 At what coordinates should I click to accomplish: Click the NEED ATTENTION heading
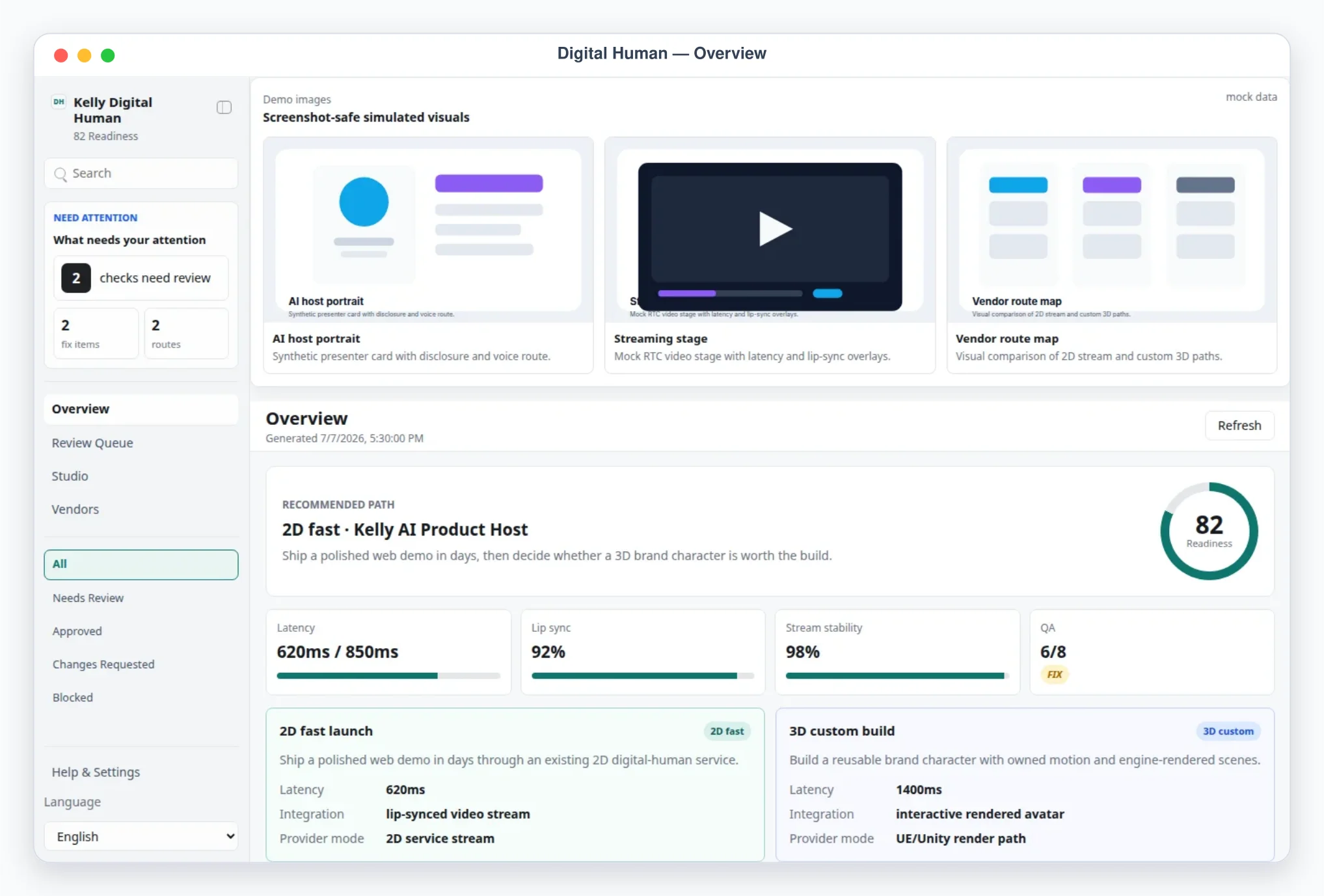96,218
